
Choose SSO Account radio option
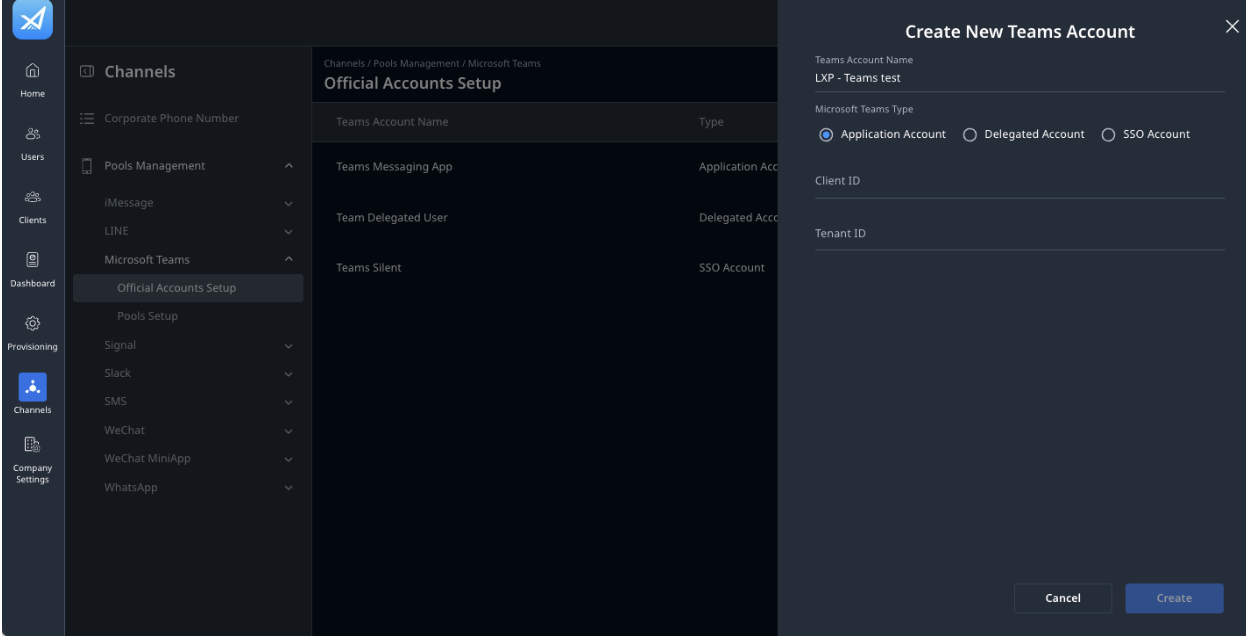(1107, 134)
